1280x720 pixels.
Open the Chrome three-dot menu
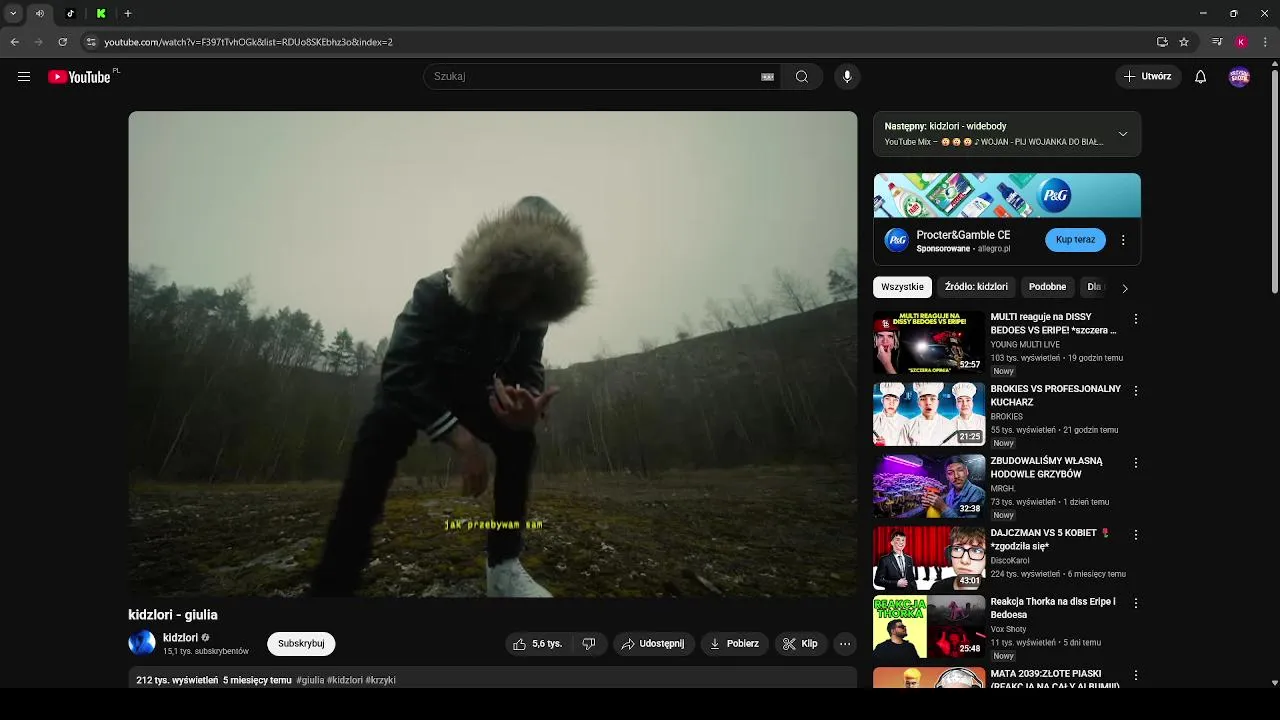1266,42
